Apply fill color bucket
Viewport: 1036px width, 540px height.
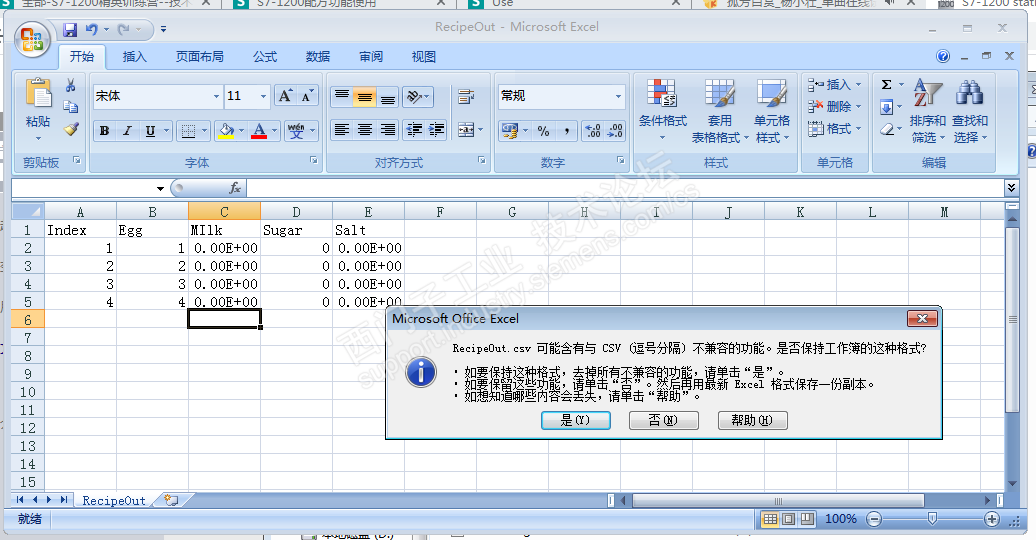226,131
